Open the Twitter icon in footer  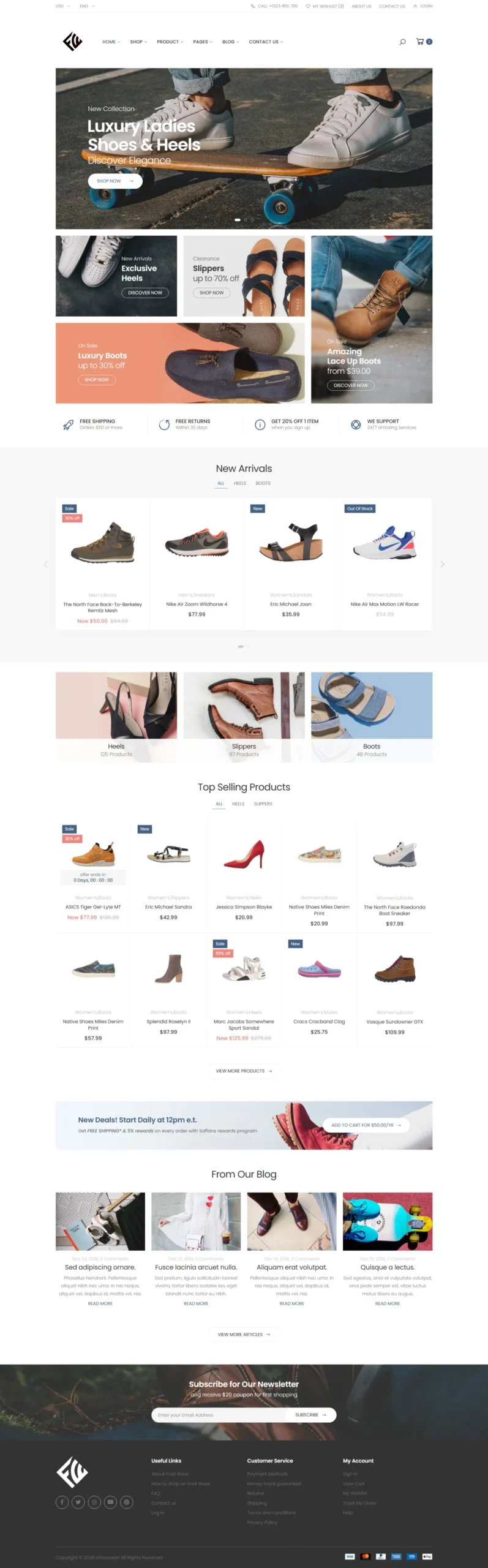pos(78,1502)
